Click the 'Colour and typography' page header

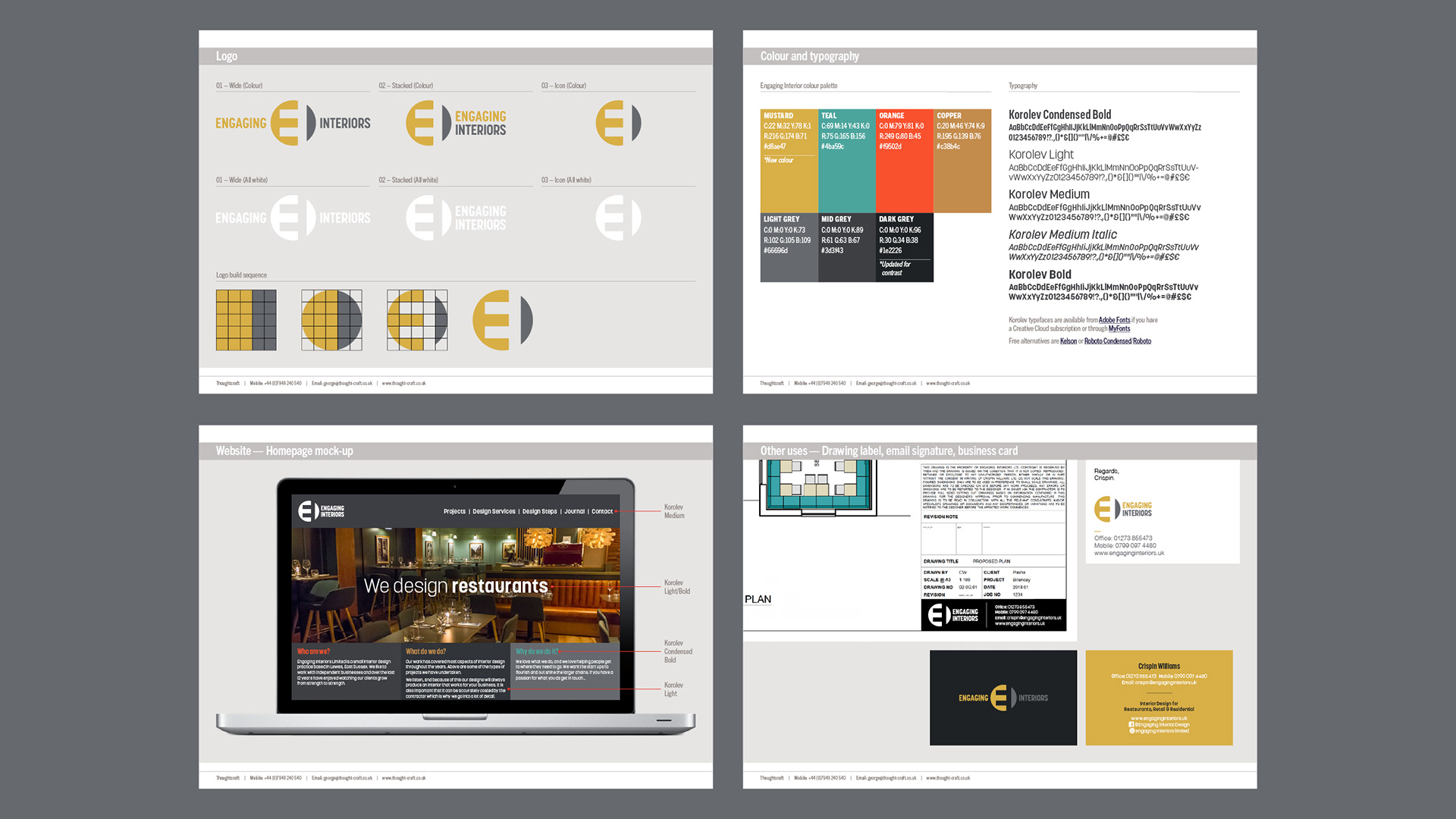[809, 56]
